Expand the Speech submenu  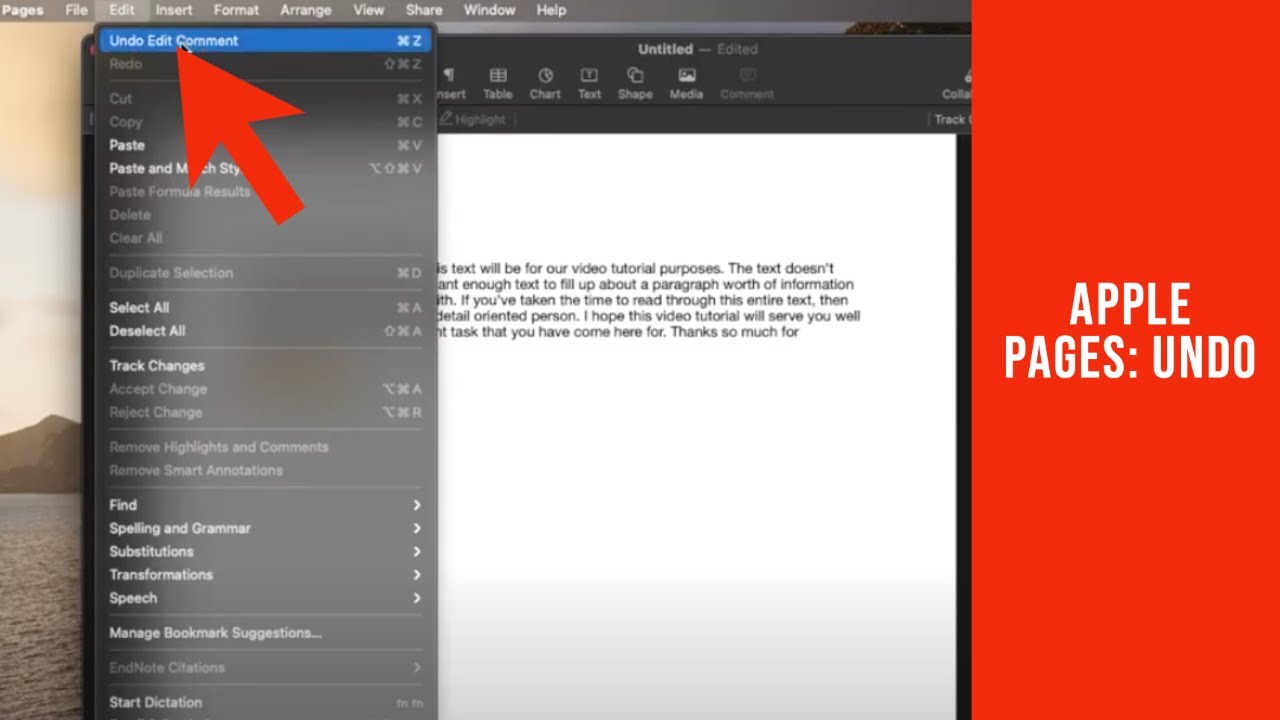pyautogui.click(x=265, y=598)
